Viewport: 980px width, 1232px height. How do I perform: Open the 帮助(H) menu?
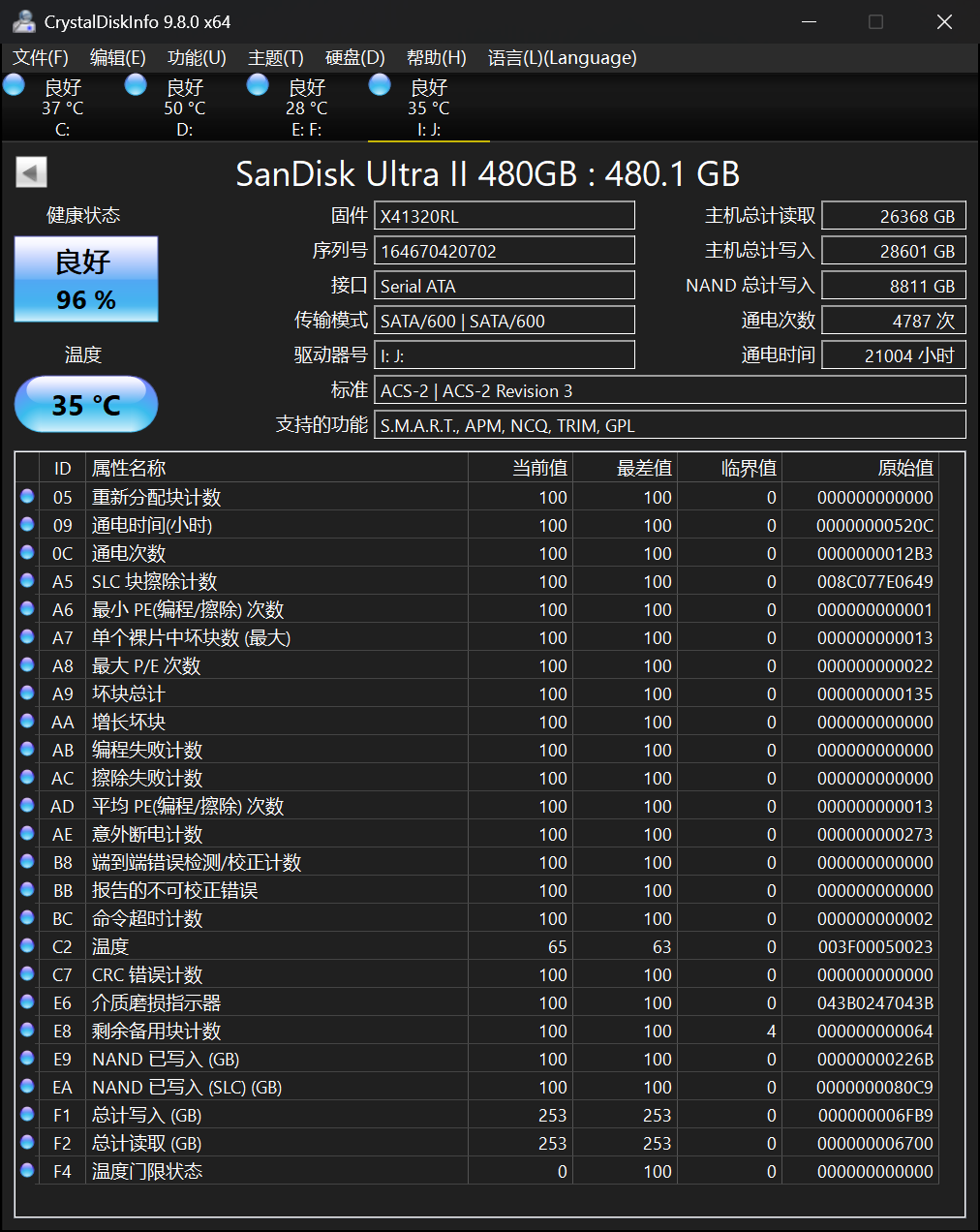436,58
